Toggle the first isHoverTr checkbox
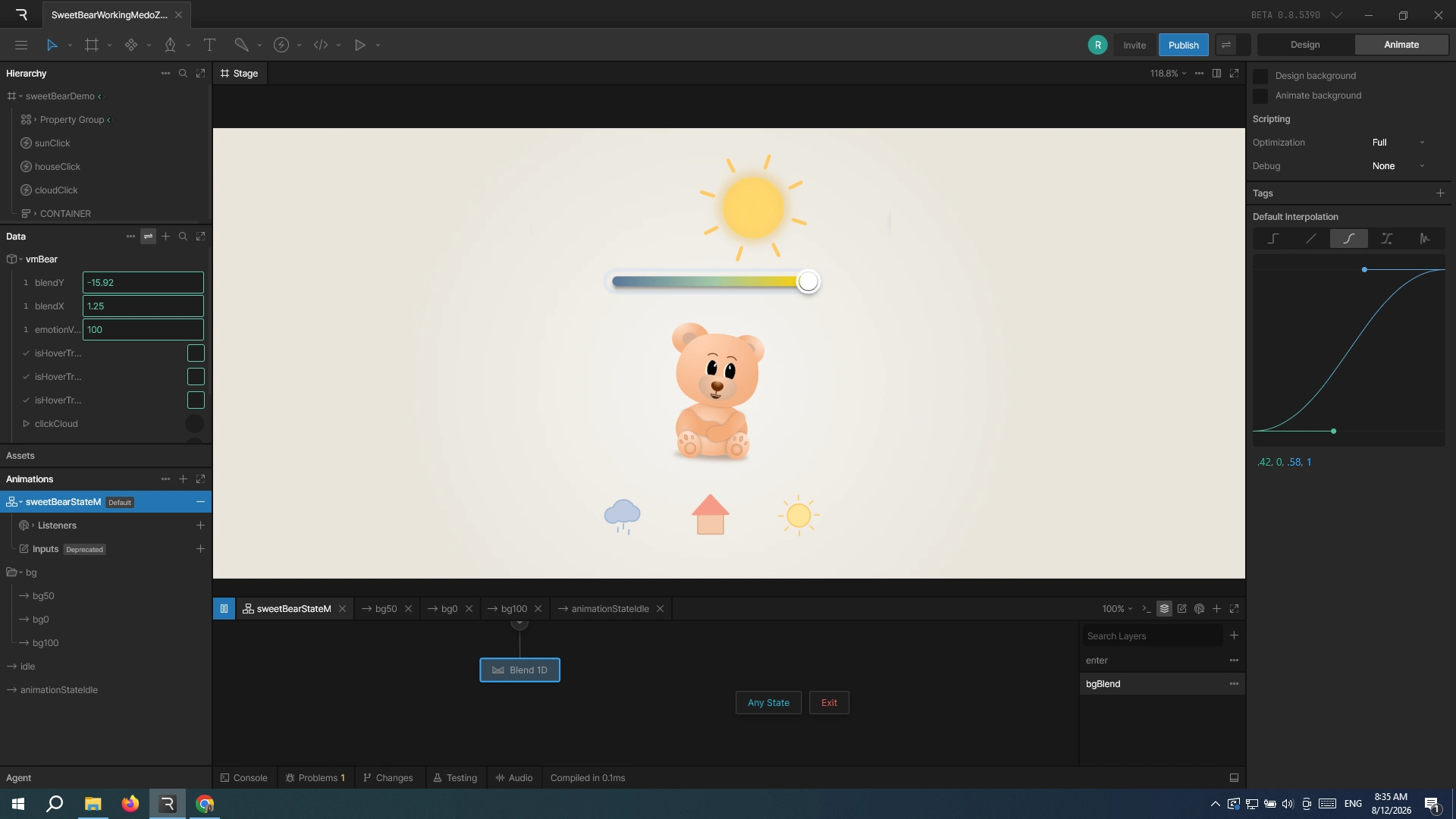This screenshot has width=1456, height=819. click(196, 353)
